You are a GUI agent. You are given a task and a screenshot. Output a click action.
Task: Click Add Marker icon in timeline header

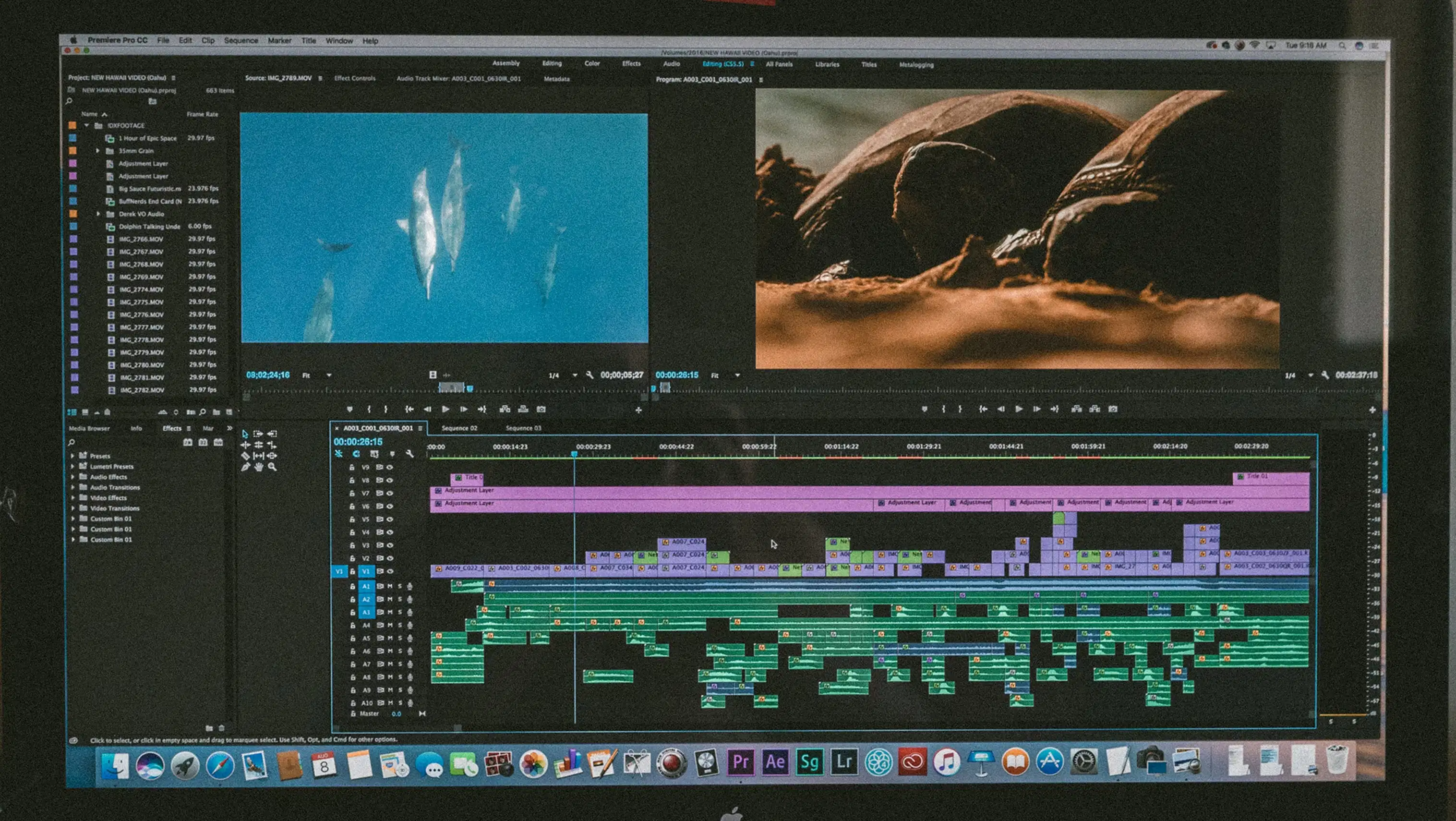[x=392, y=454]
